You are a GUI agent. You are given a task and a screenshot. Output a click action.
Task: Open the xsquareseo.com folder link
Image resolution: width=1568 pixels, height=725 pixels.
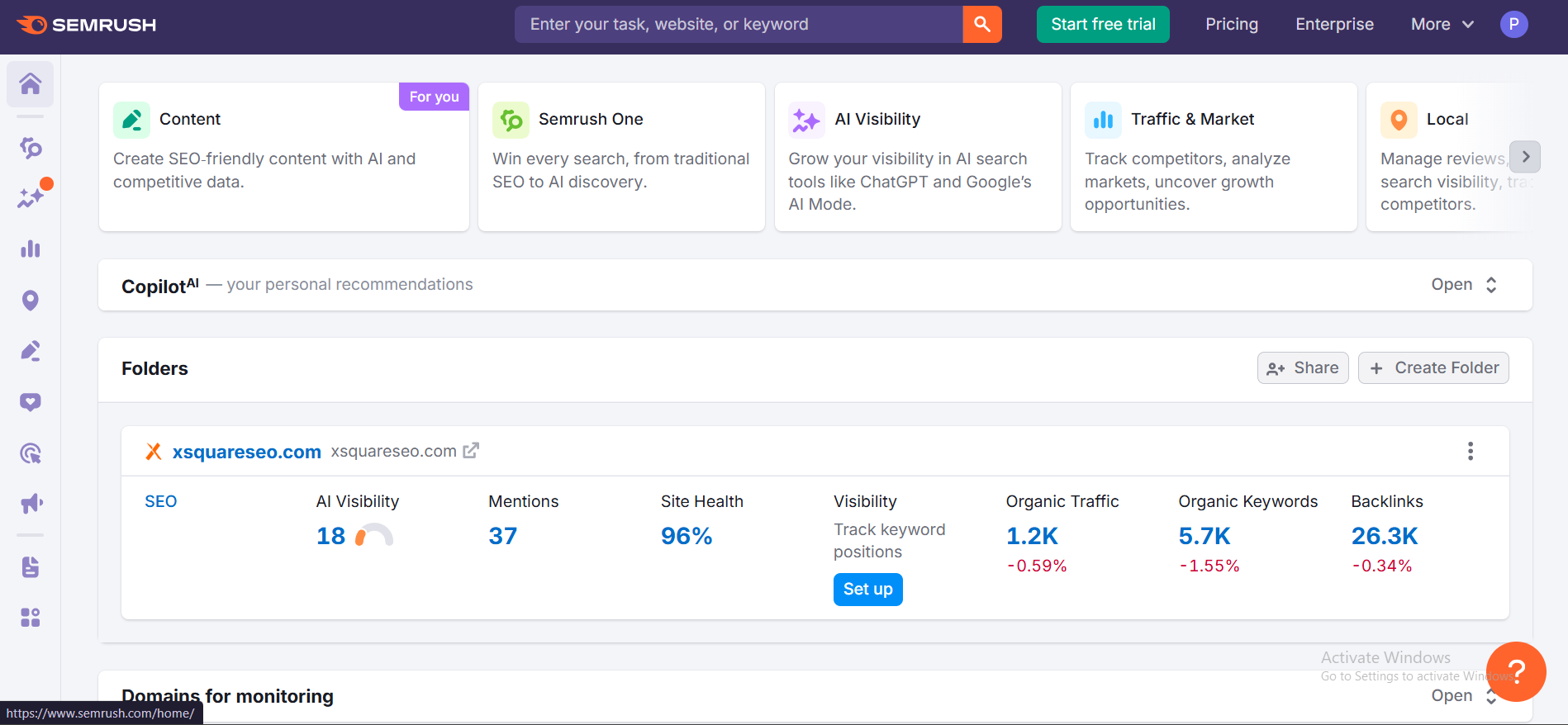(247, 452)
